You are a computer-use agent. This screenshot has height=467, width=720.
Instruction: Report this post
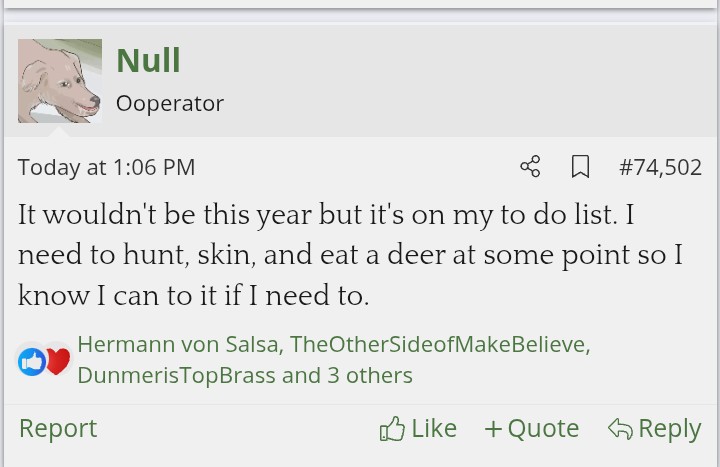58,428
